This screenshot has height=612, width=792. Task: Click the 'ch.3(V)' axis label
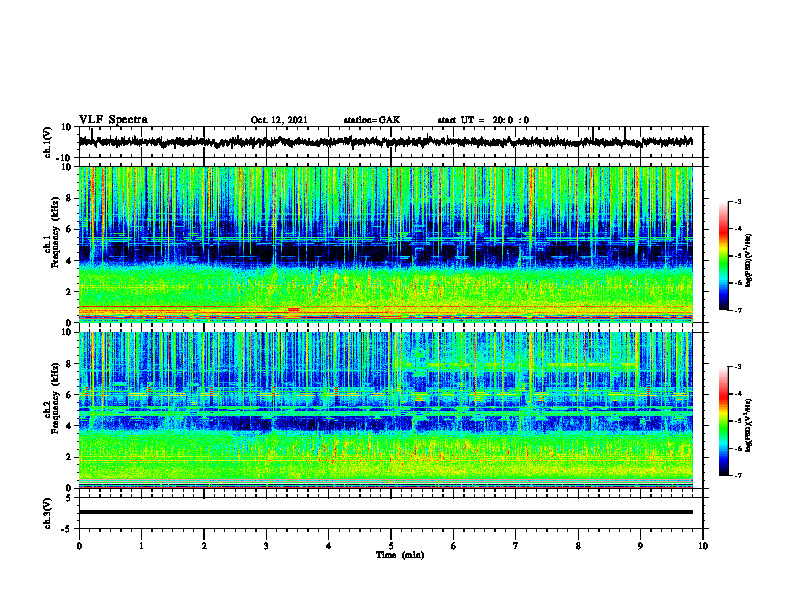pyautogui.click(x=47, y=513)
